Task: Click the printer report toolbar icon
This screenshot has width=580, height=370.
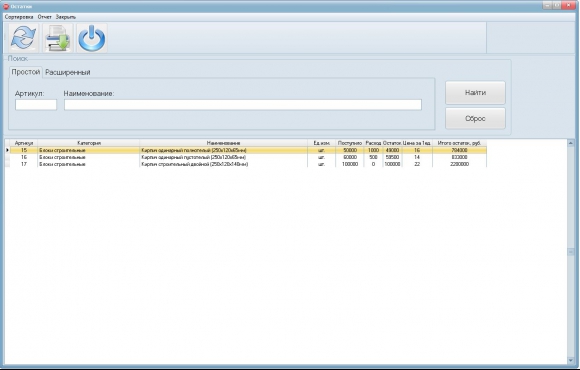Action: [x=57, y=38]
